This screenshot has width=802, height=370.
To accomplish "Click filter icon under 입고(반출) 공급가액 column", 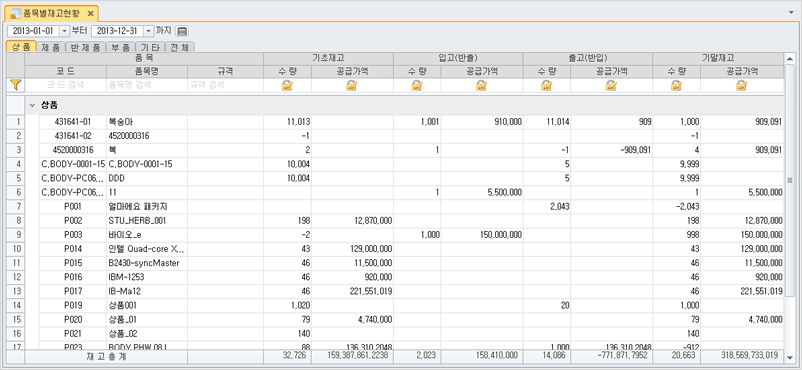I will [x=481, y=86].
